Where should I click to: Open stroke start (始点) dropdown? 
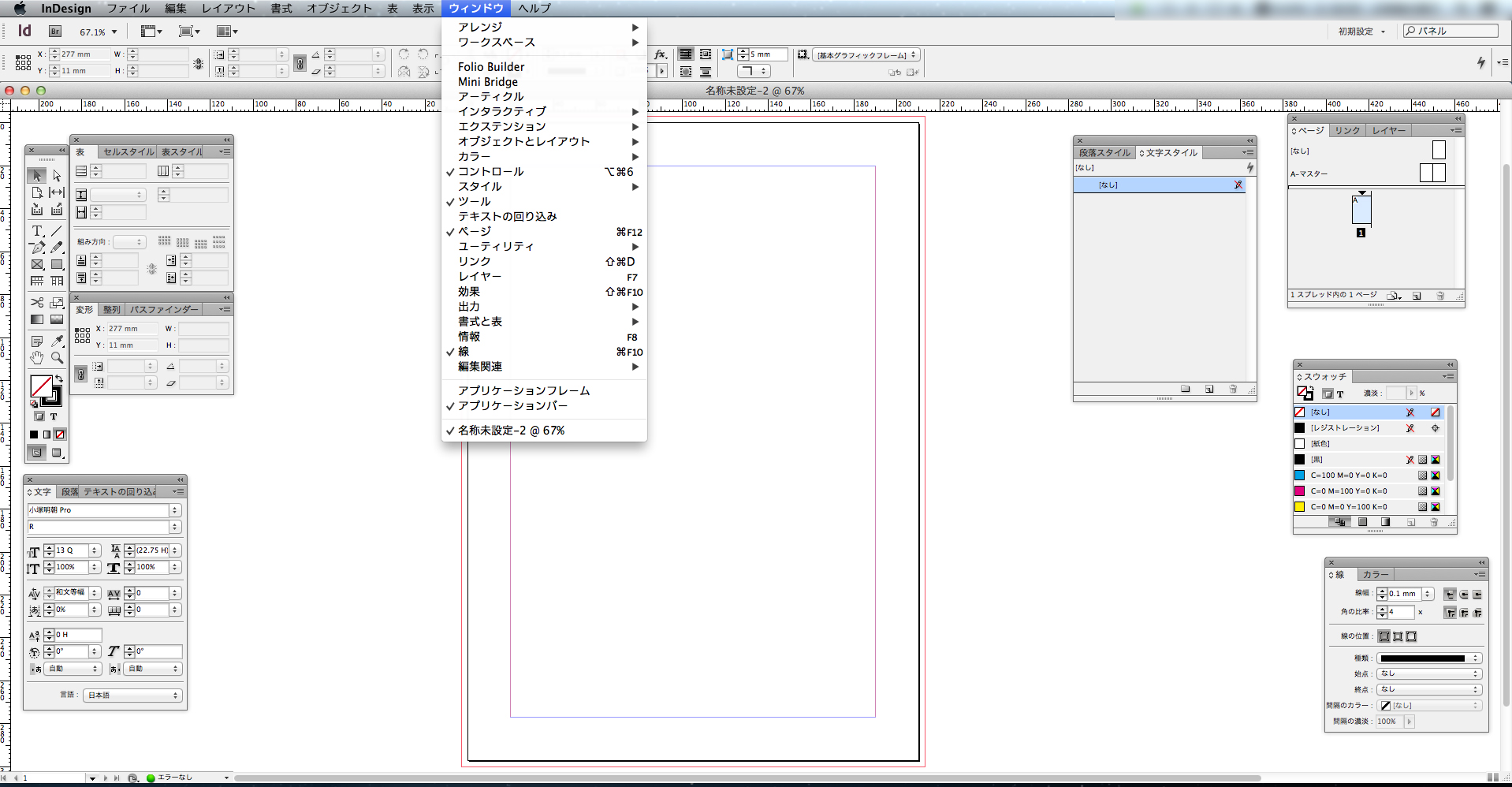click(1430, 673)
